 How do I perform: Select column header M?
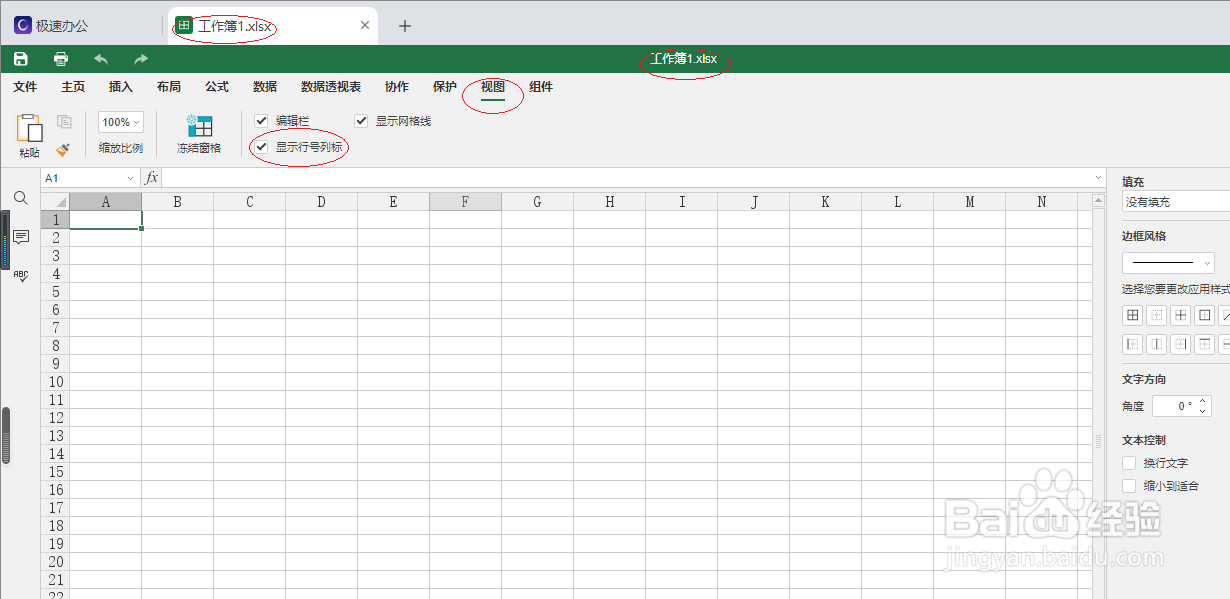coord(969,202)
